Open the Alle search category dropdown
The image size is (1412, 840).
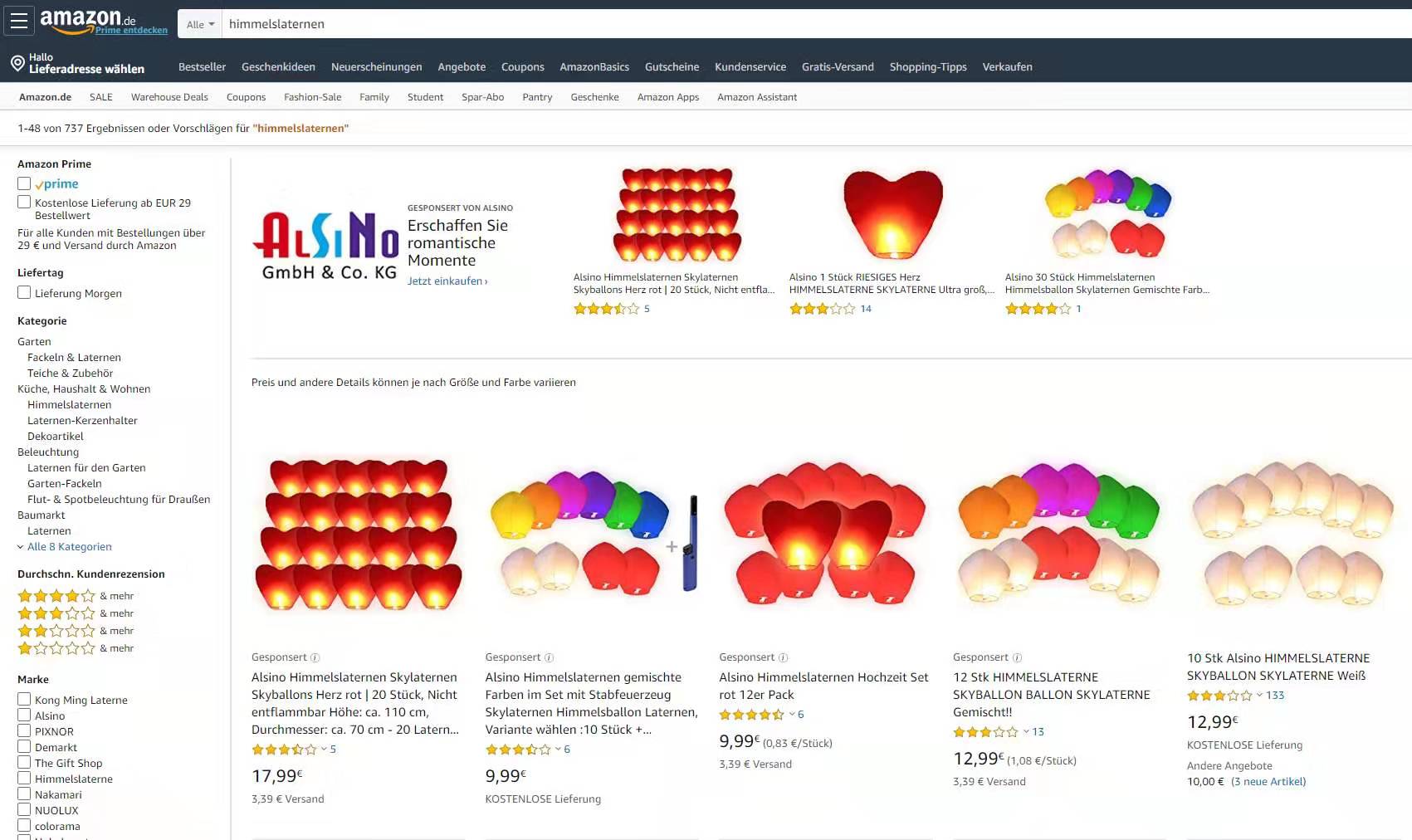(200, 24)
